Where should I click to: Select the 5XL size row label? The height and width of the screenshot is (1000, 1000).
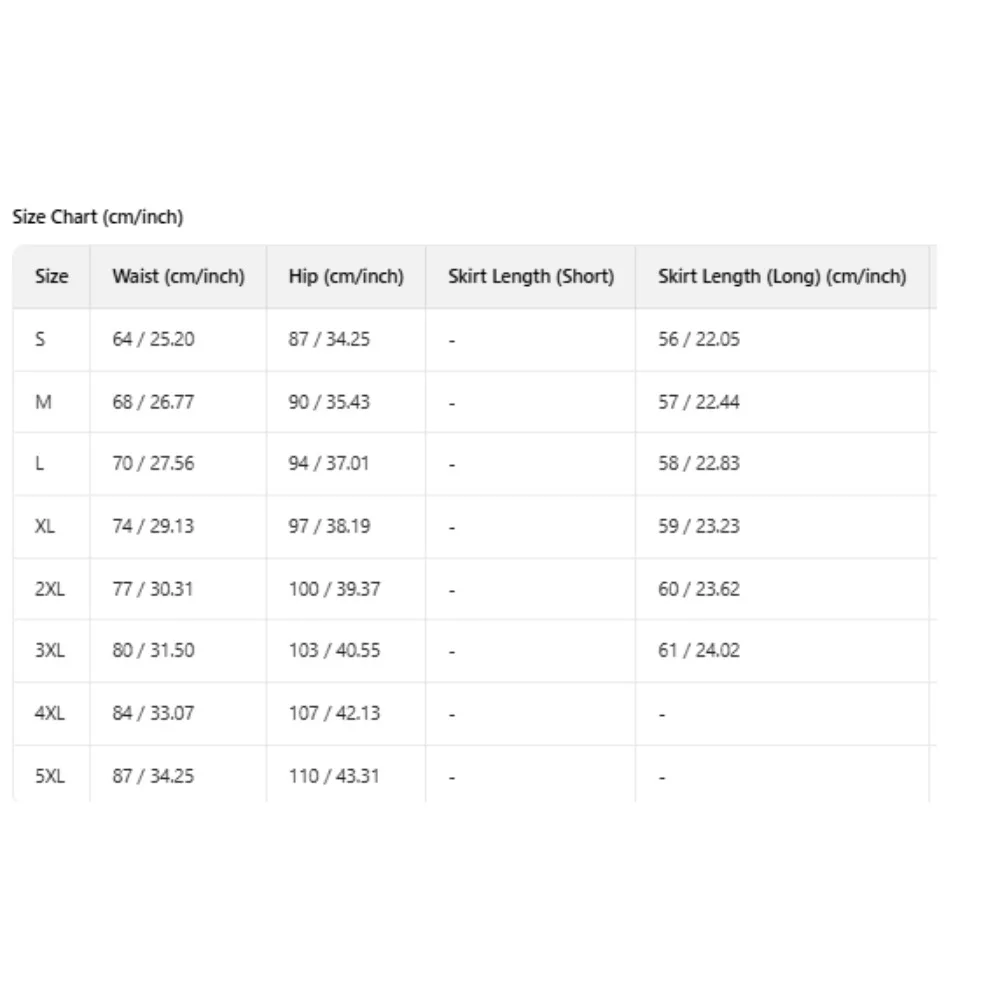tap(50, 776)
